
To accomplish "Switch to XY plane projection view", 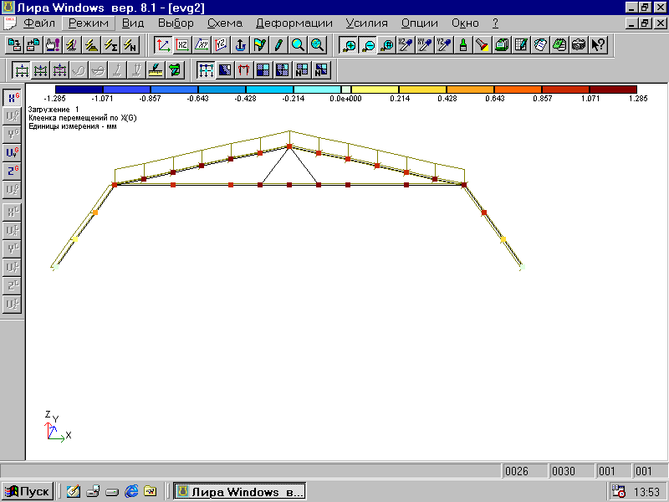I will 201,45.
